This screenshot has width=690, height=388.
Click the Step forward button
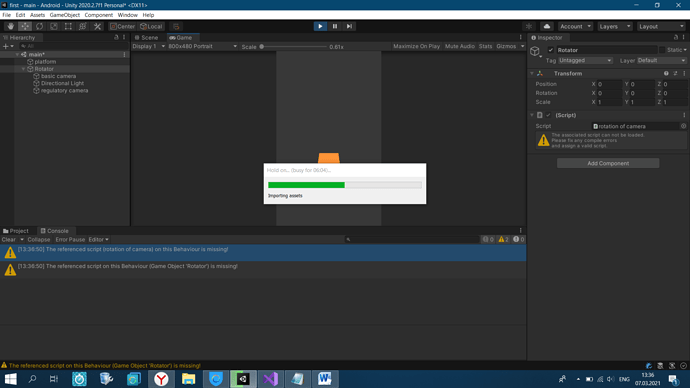[349, 26]
